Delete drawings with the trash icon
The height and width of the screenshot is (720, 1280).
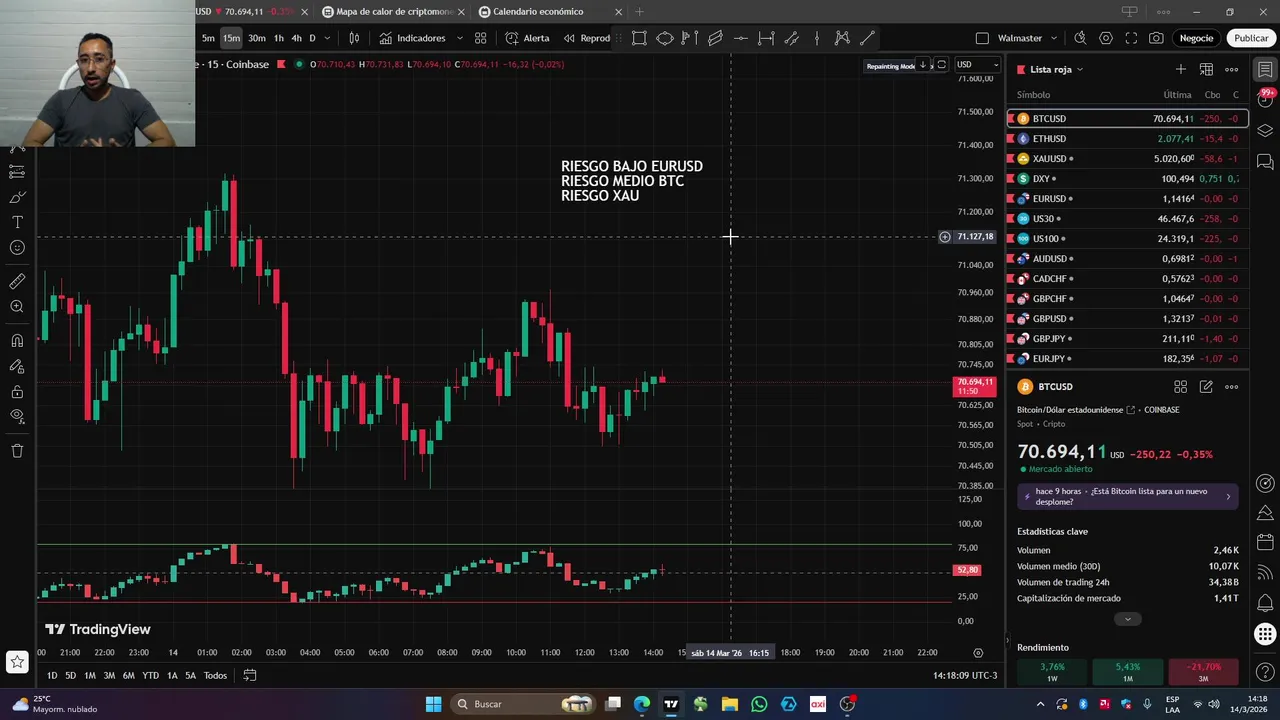(17, 451)
